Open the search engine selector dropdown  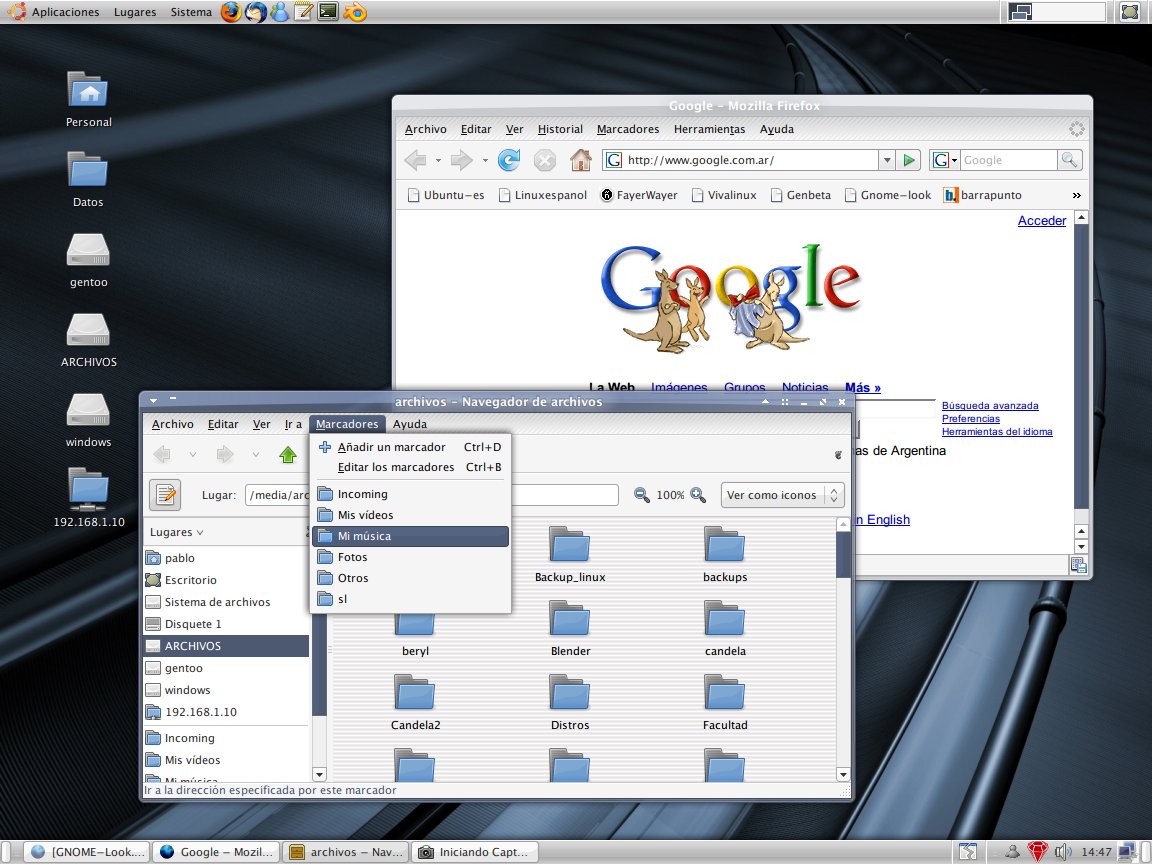point(945,159)
